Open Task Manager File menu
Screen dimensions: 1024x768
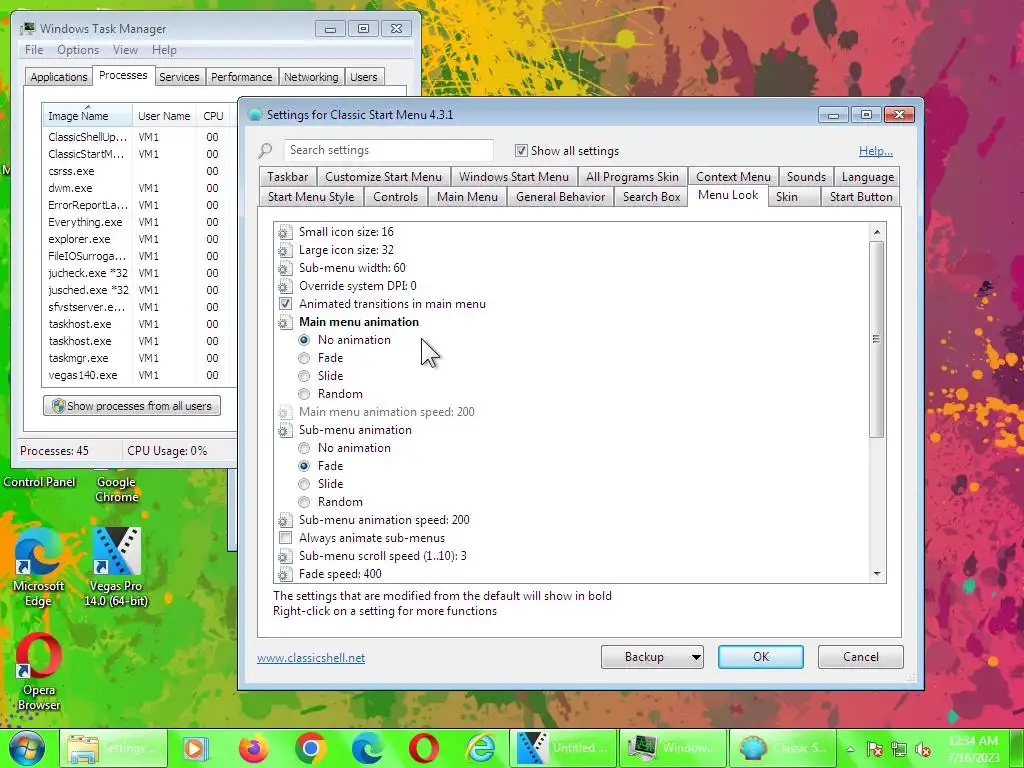[x=34, y=50]
